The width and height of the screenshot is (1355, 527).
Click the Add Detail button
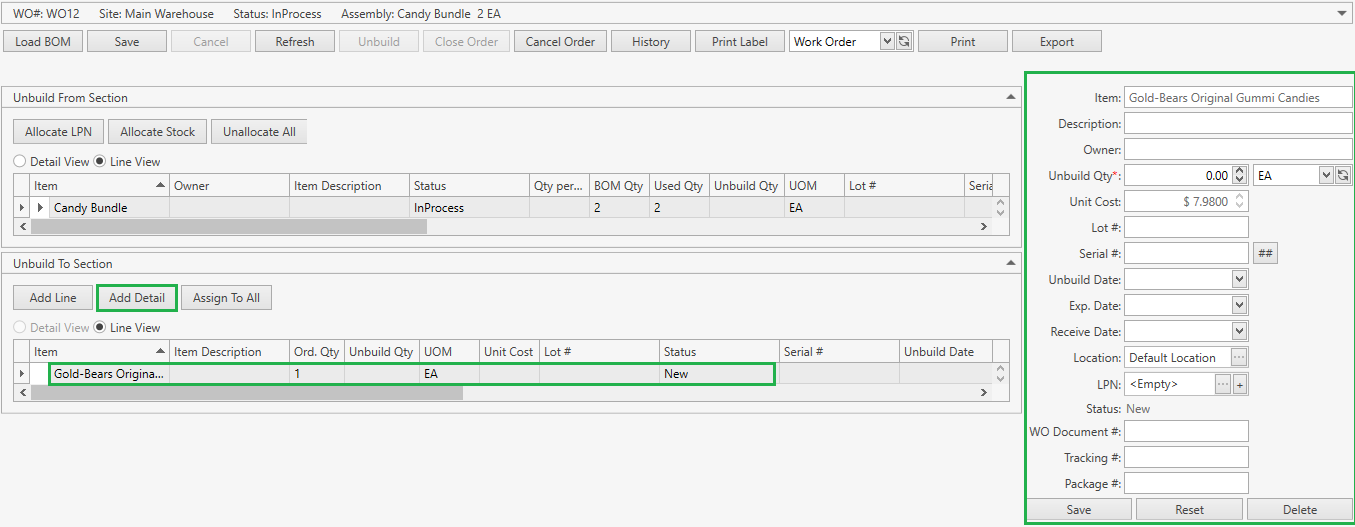click(137, 298)
